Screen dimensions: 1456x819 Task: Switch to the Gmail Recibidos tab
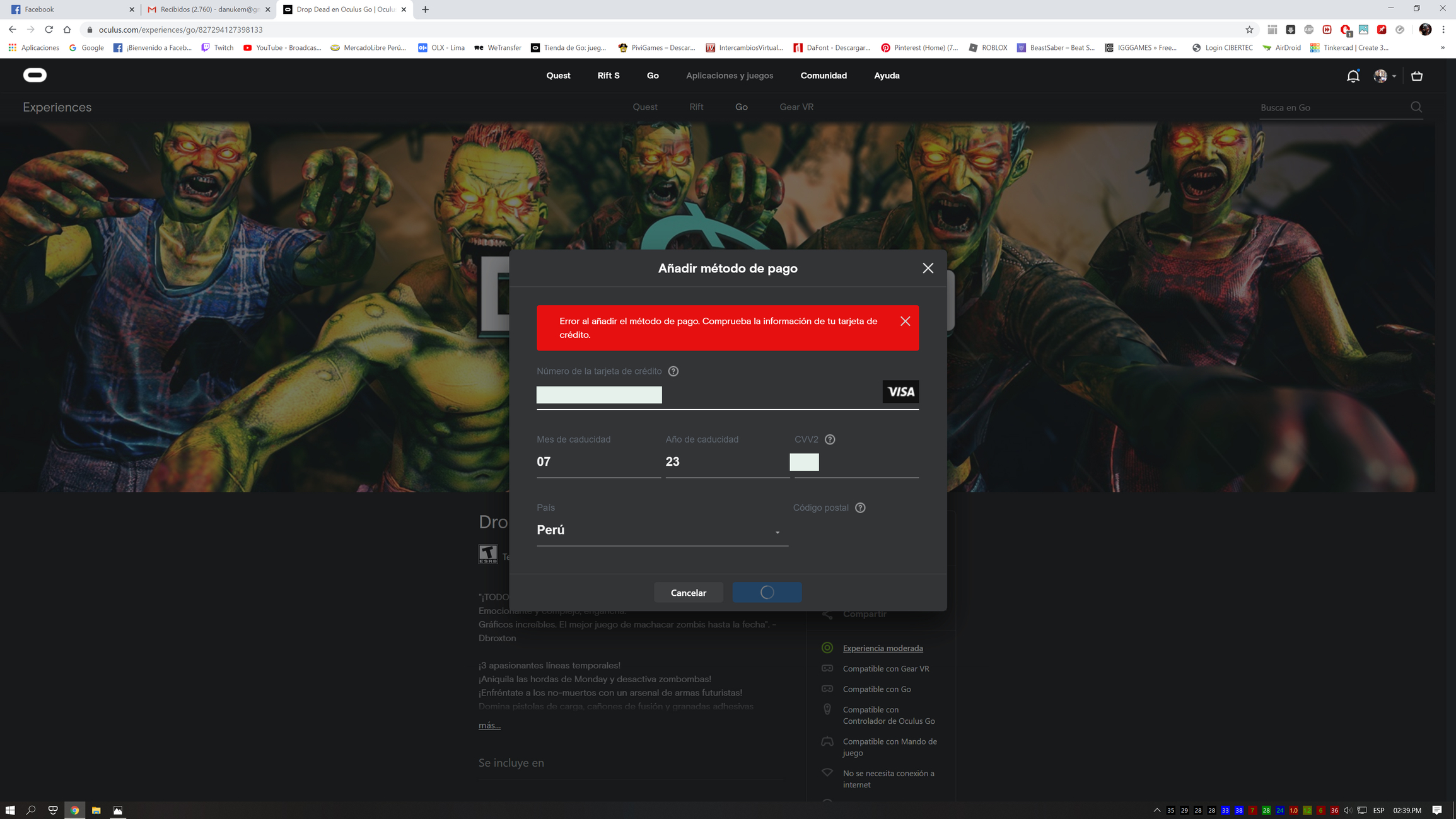click(x=208, y=9)
